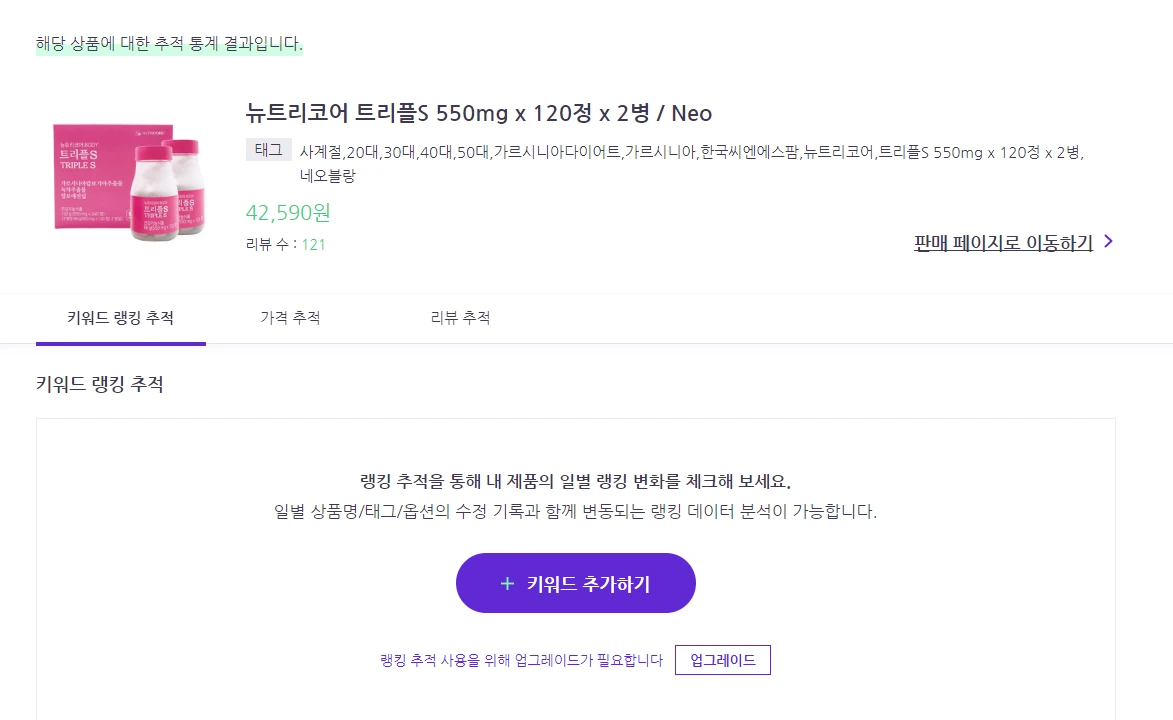Click the 업그레이드 button

coord(722,659)
